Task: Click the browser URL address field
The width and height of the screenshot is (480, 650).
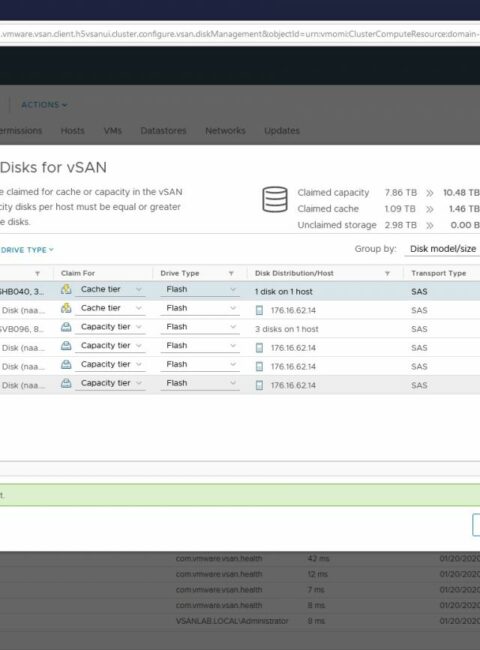Action: 240,34
